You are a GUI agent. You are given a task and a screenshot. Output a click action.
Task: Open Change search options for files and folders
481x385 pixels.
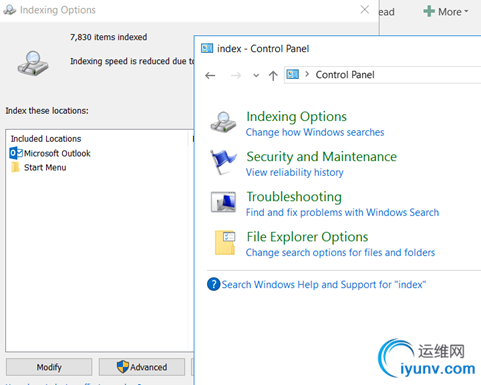(340, 253)
